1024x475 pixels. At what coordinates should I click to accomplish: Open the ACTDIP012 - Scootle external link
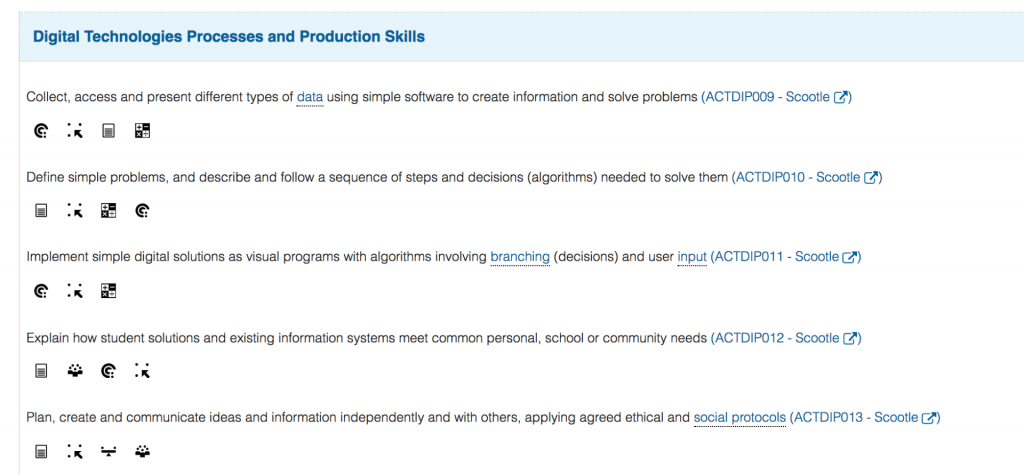[x=786, y=338]
